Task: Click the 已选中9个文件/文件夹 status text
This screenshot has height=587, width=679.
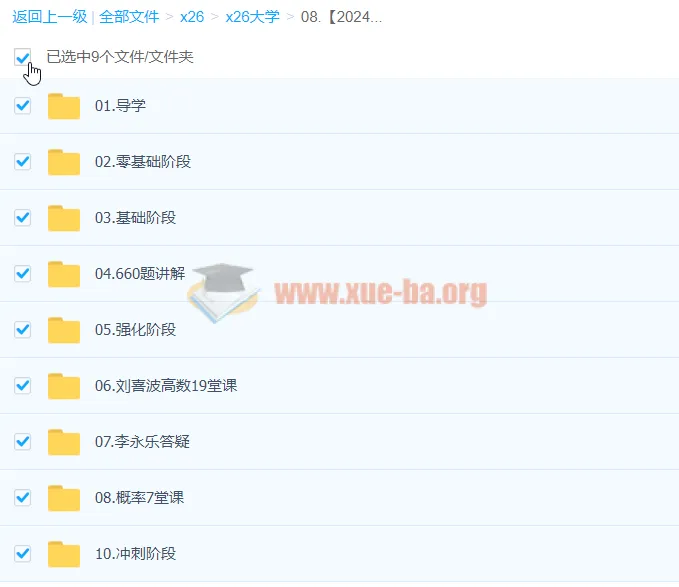Action: pyautogui.click(x=120, y=57)
